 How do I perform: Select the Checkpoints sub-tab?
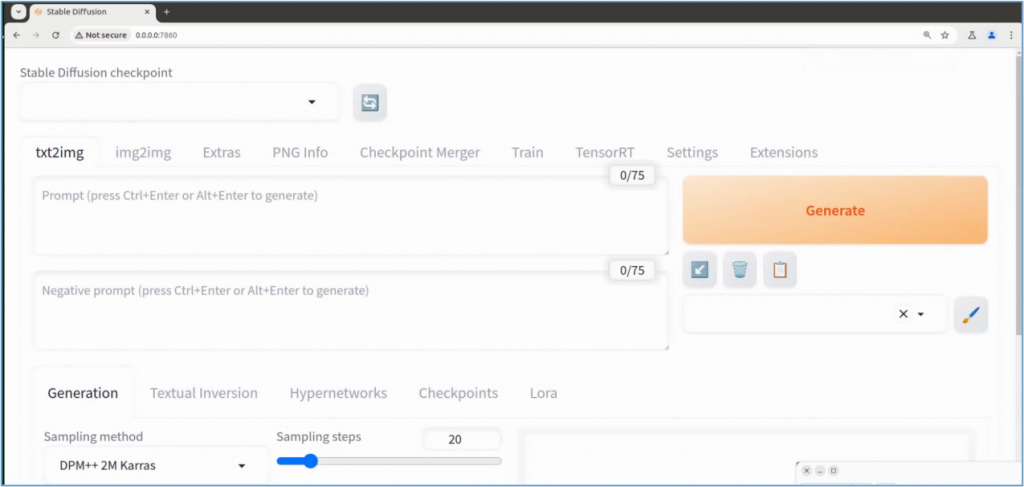[x=458, y=393]
